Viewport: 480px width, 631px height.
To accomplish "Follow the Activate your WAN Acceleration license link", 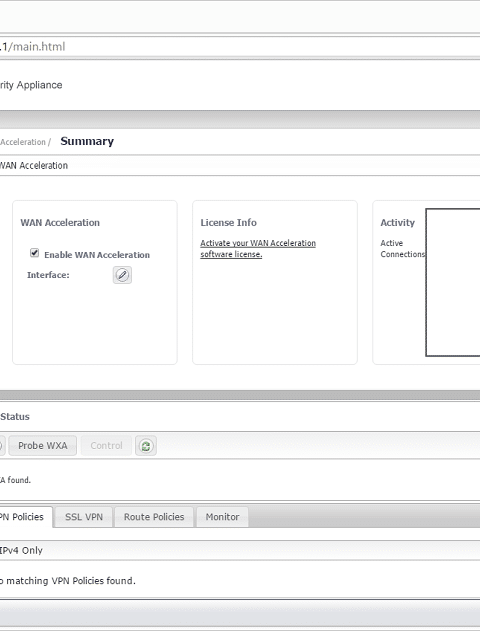I will pos(258,249).
